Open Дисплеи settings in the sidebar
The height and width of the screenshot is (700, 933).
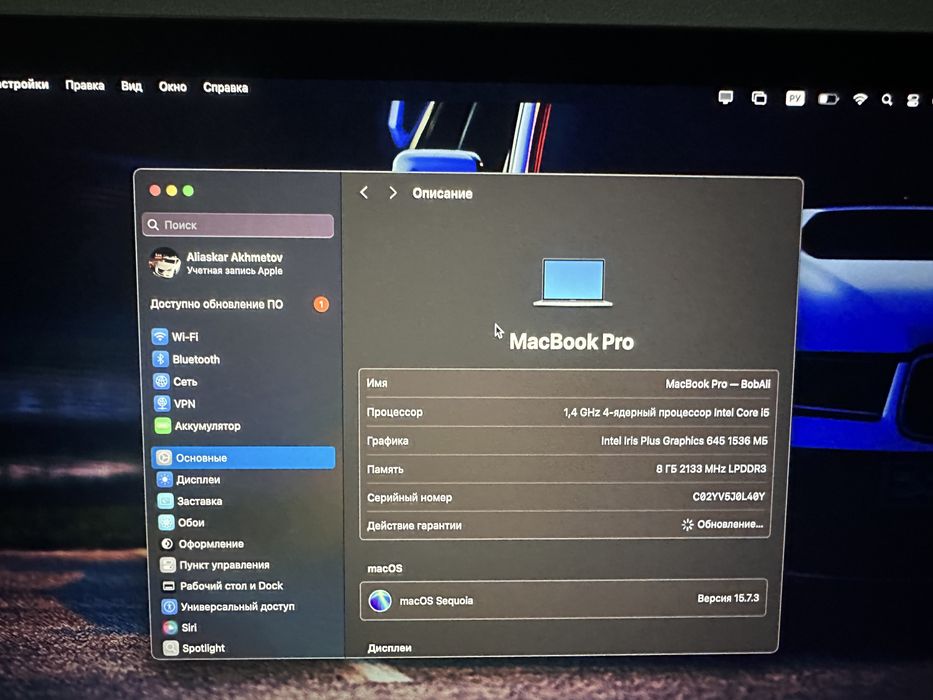[x=188, y=480]
